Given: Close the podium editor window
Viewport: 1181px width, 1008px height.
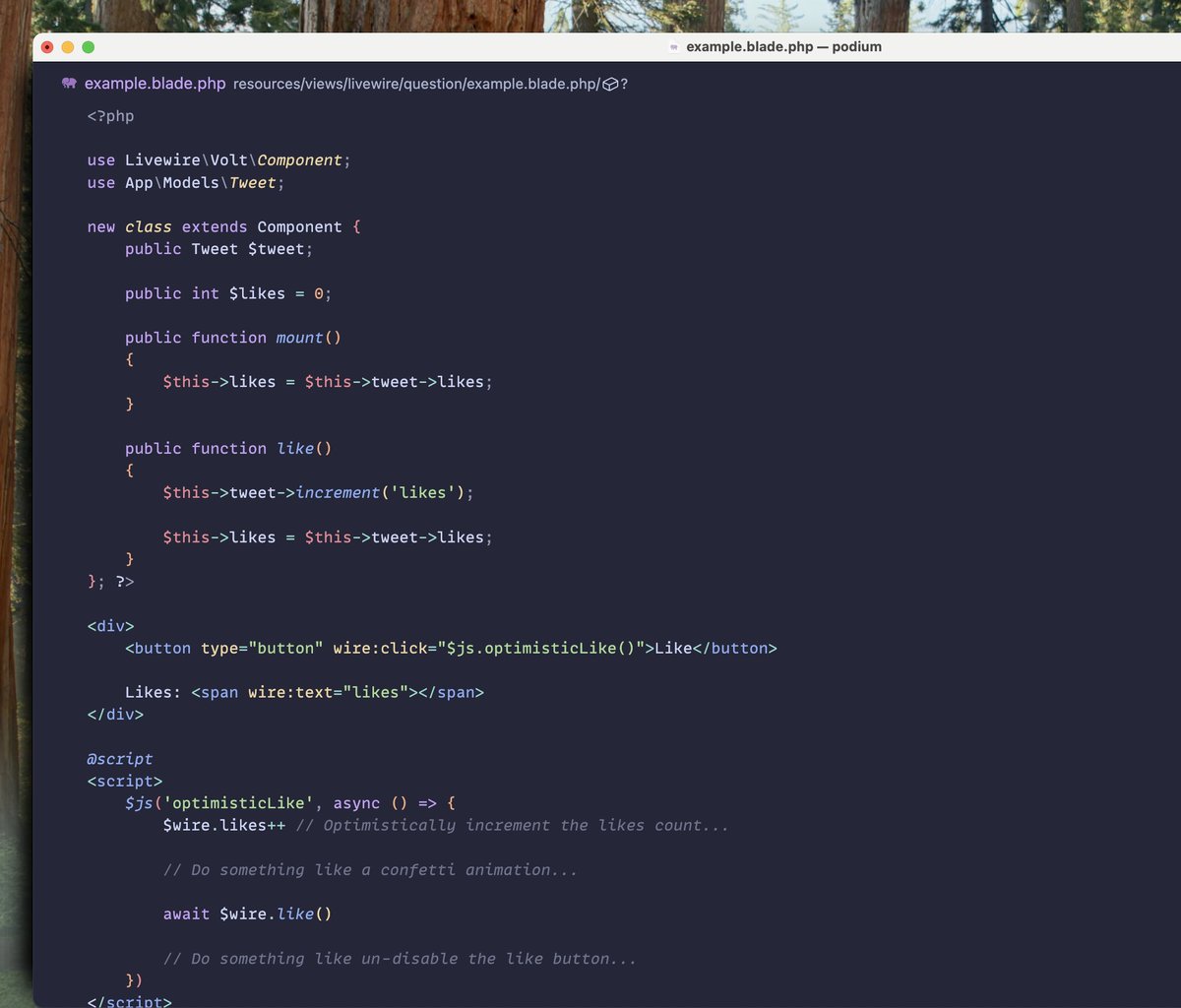Looking at the screenshot, I should pos(47,46).
